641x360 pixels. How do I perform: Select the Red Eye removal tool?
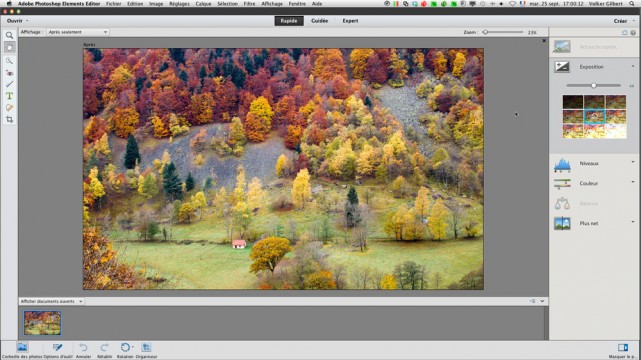coord(9,73)
